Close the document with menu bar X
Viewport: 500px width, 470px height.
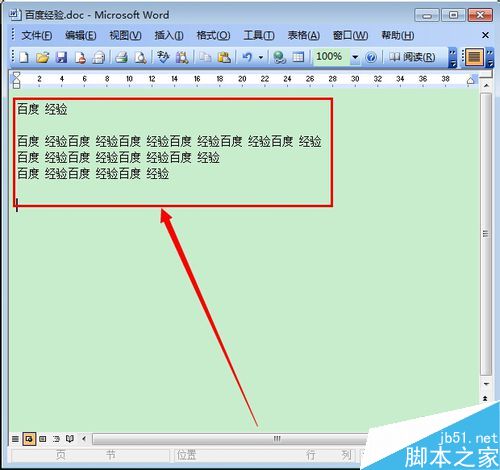(486, 35)
